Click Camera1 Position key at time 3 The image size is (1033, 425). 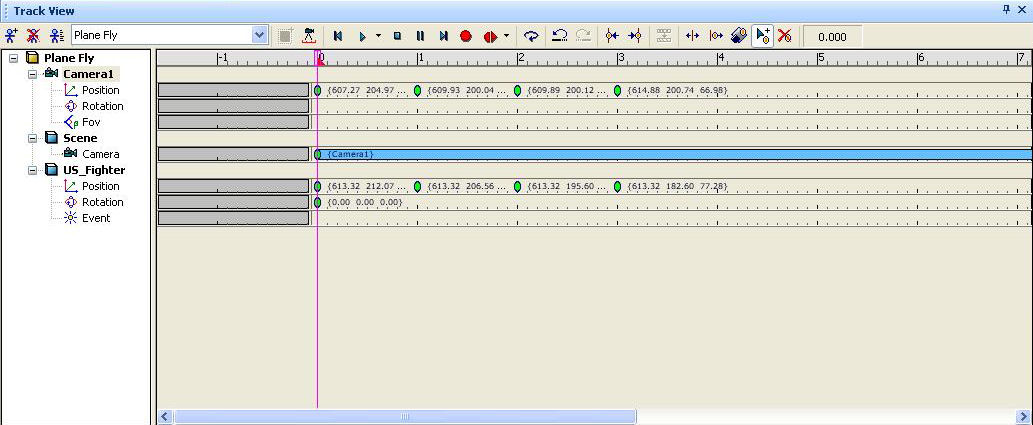coord(617,90)
